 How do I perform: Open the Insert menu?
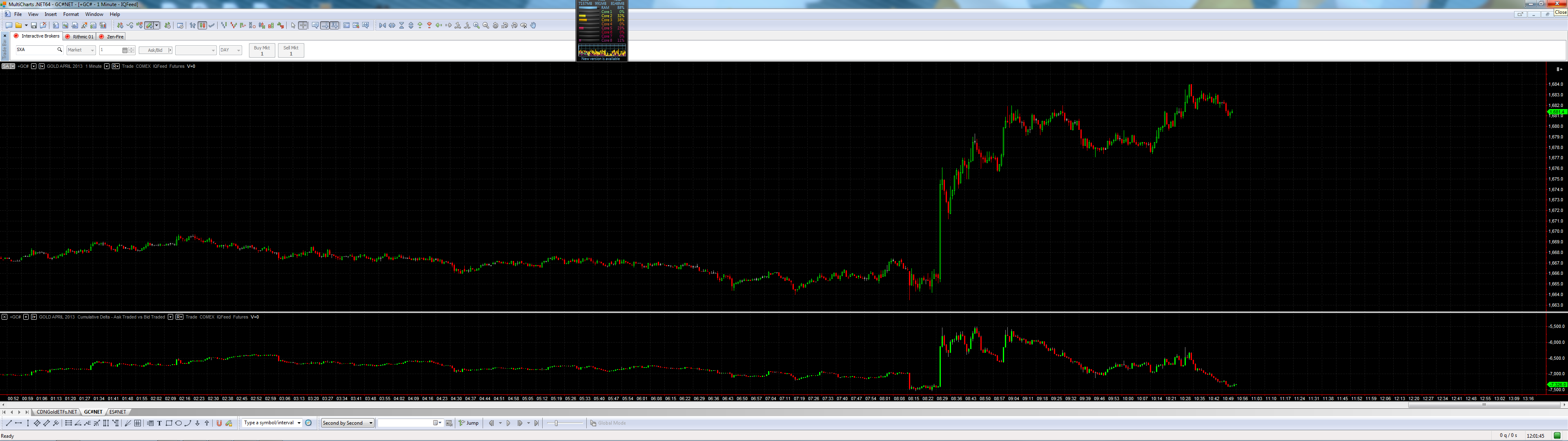[51, 14]
